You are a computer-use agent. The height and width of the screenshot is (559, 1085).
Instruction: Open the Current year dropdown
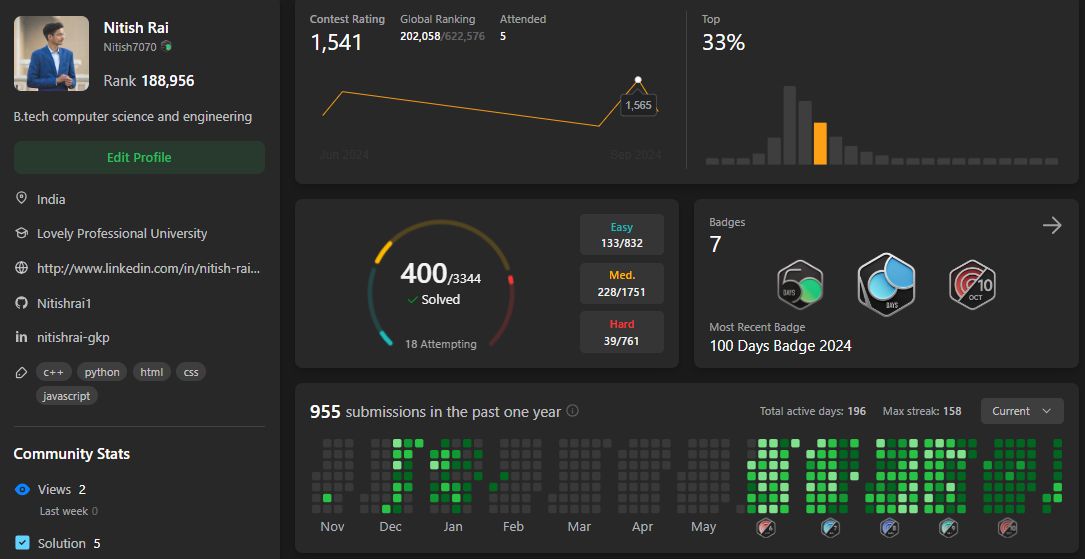[1021, 411]
